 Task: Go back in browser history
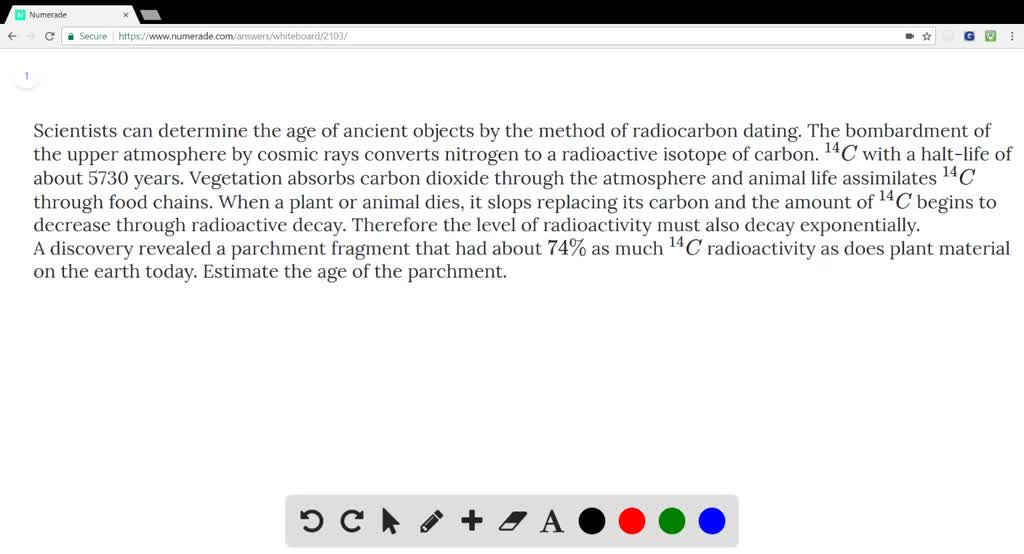(12, 36)
